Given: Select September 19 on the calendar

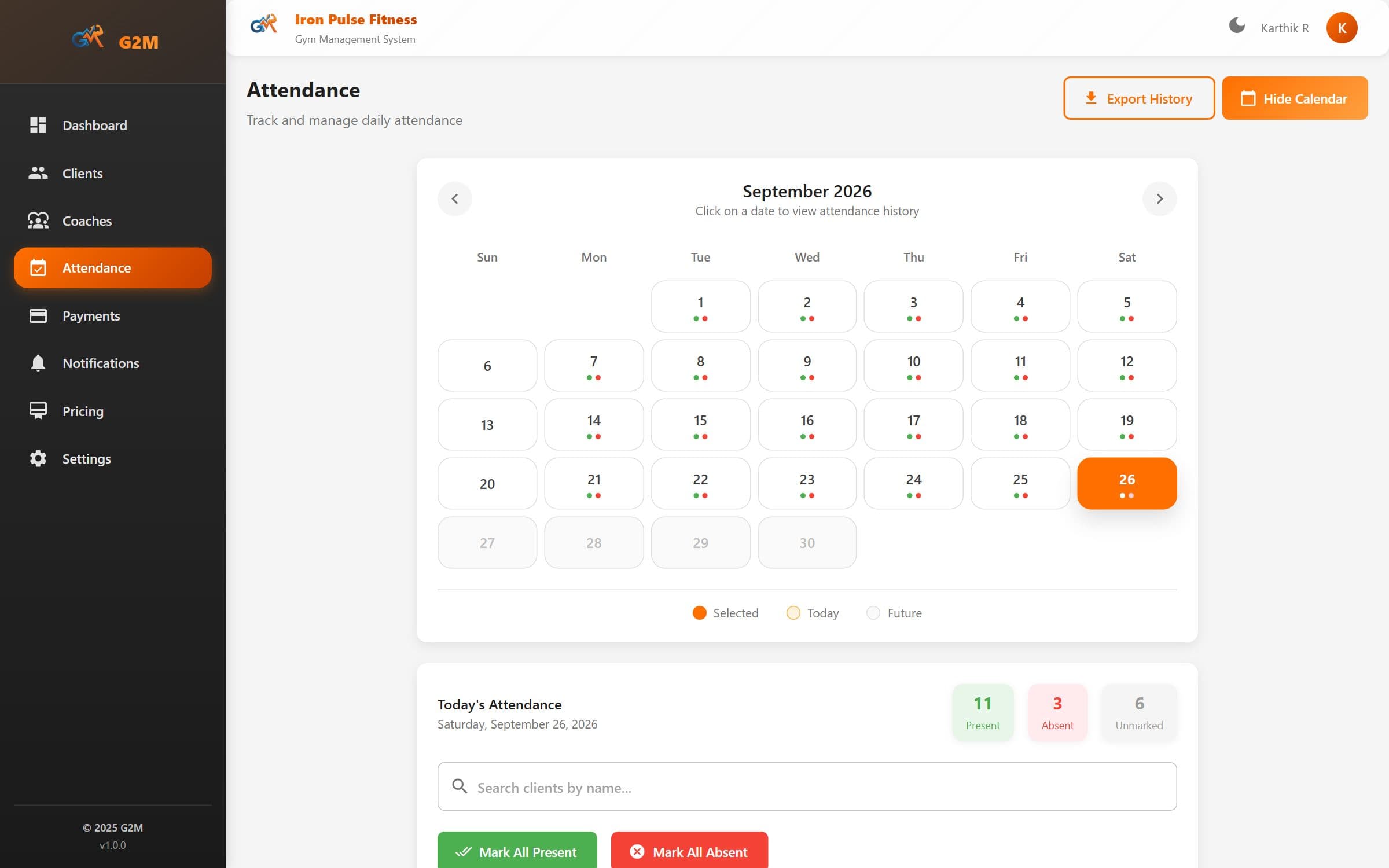Looking at the screenshot, I should click(1126, 425).
